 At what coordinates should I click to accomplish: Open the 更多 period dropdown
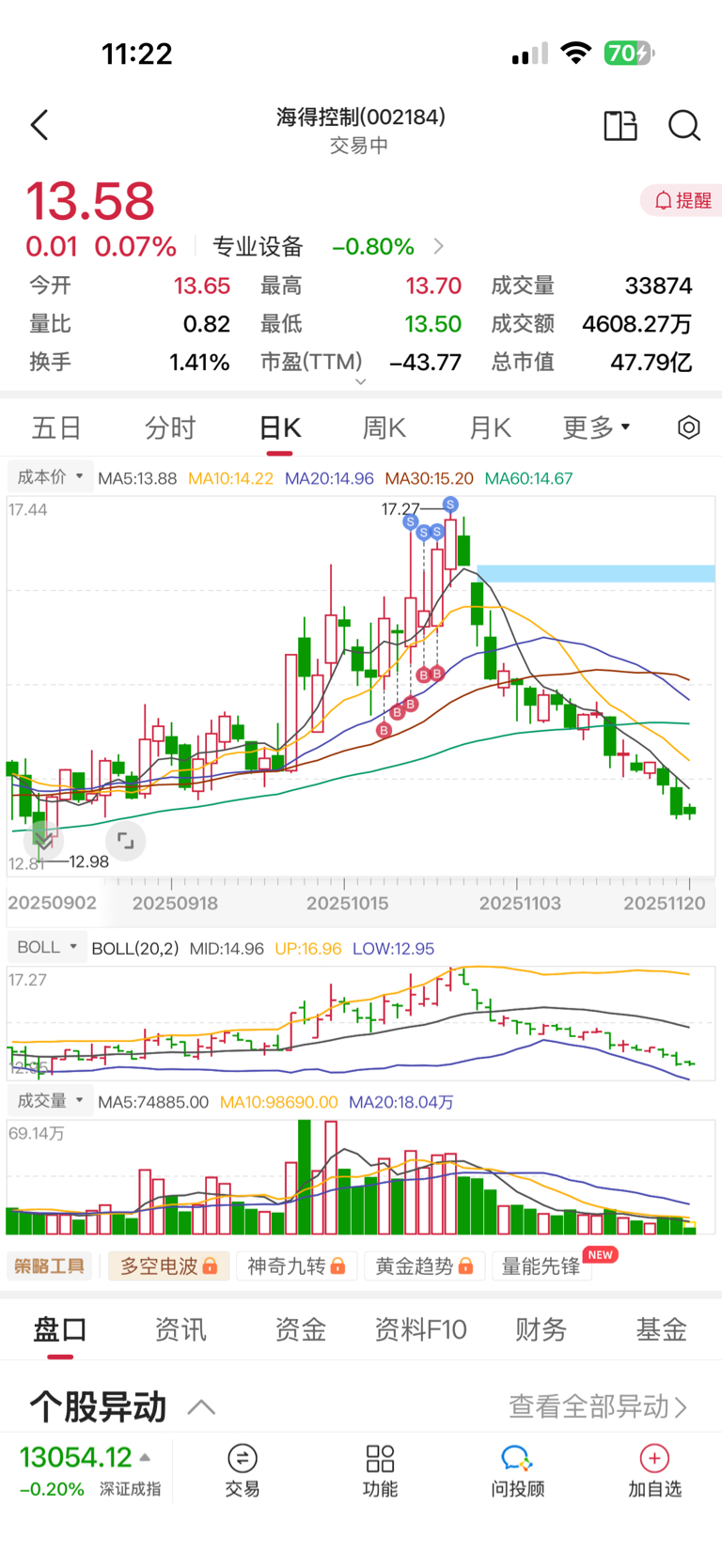pos(596,427)
